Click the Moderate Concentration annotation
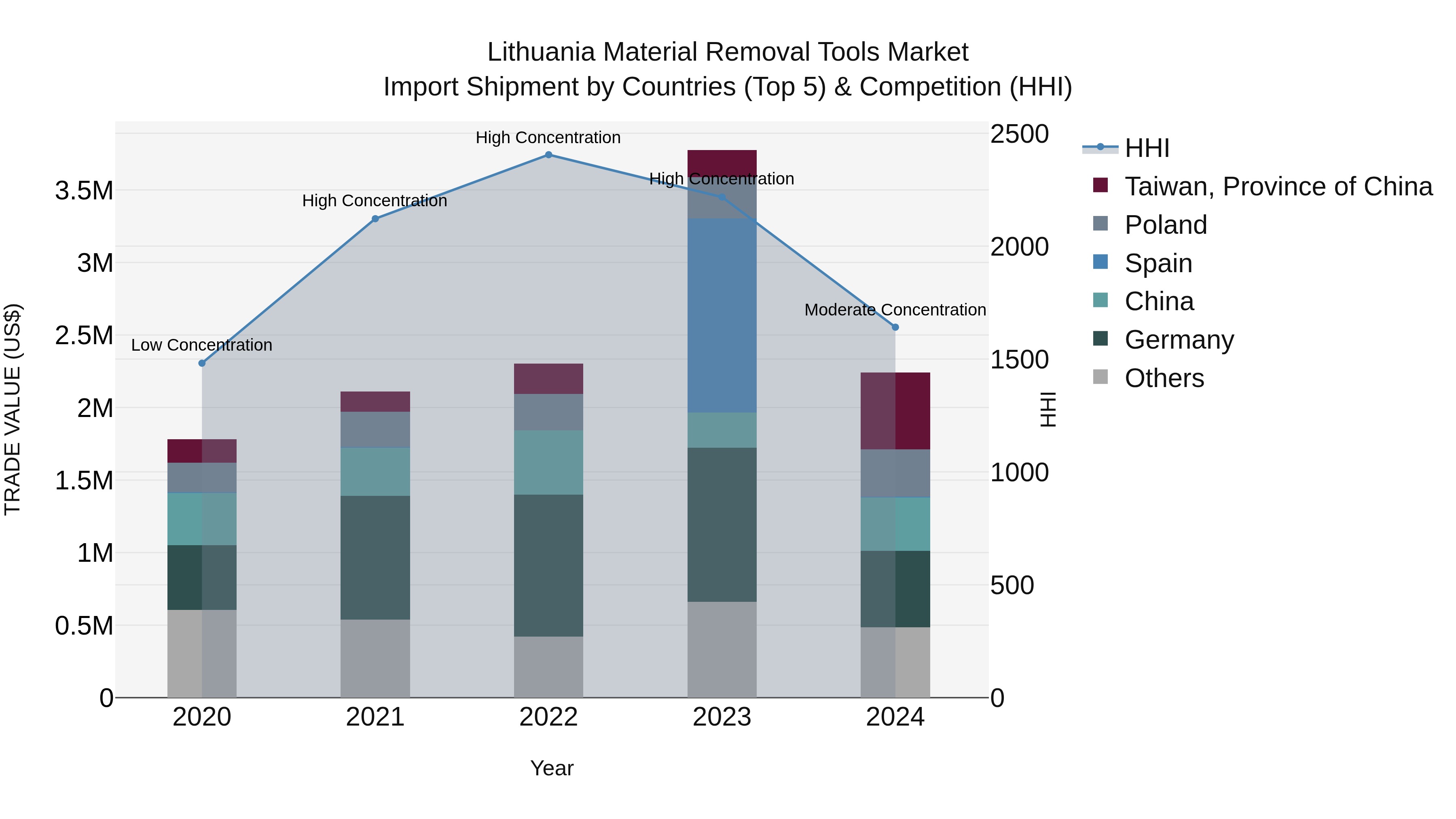The width and height of the screenshot is (1456, 819). [895, 310]
